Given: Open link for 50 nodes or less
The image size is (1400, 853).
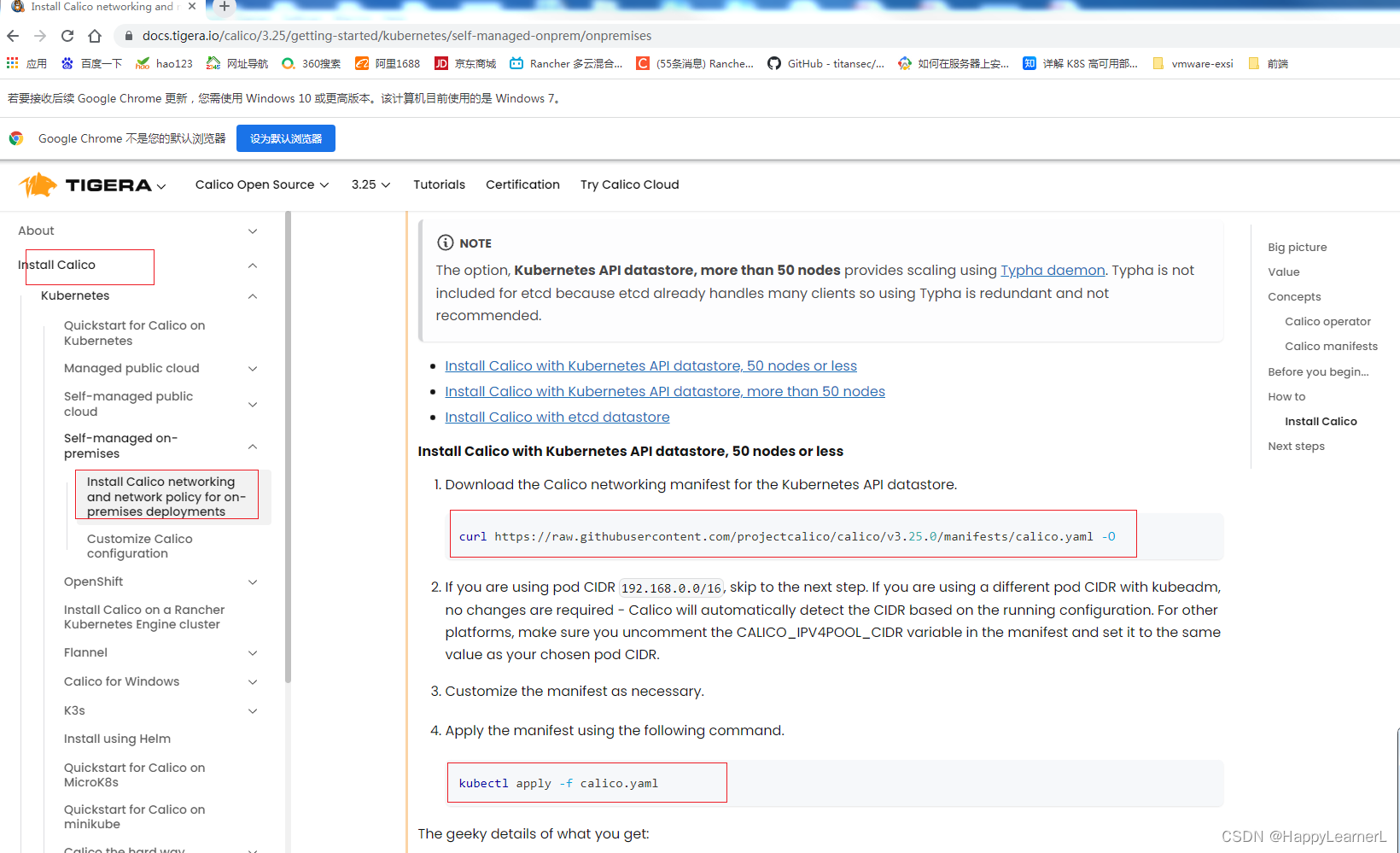Looking at the screenshot, I should (650, 365).
